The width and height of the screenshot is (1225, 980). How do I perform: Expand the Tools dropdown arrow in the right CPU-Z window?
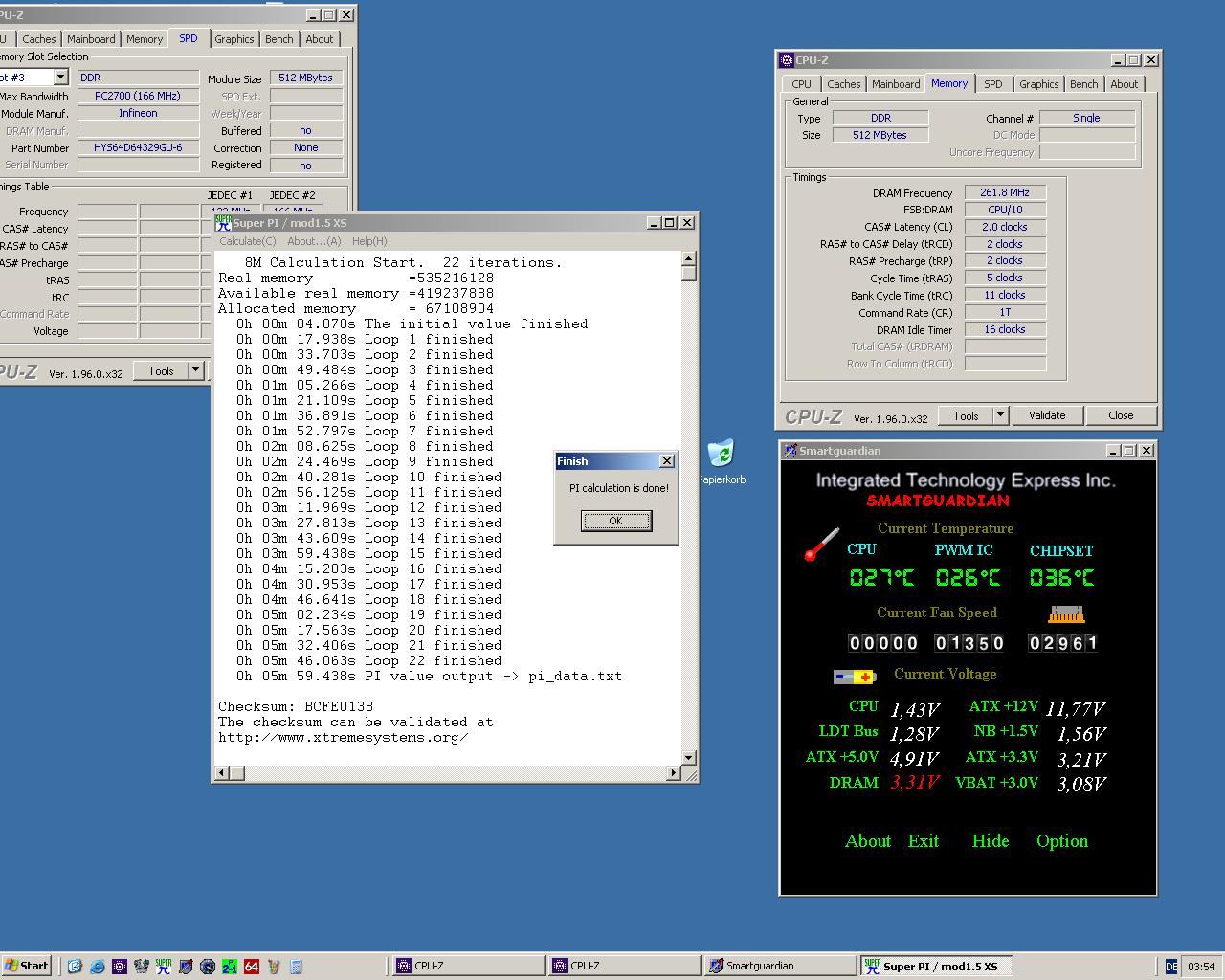[1000, 415]
